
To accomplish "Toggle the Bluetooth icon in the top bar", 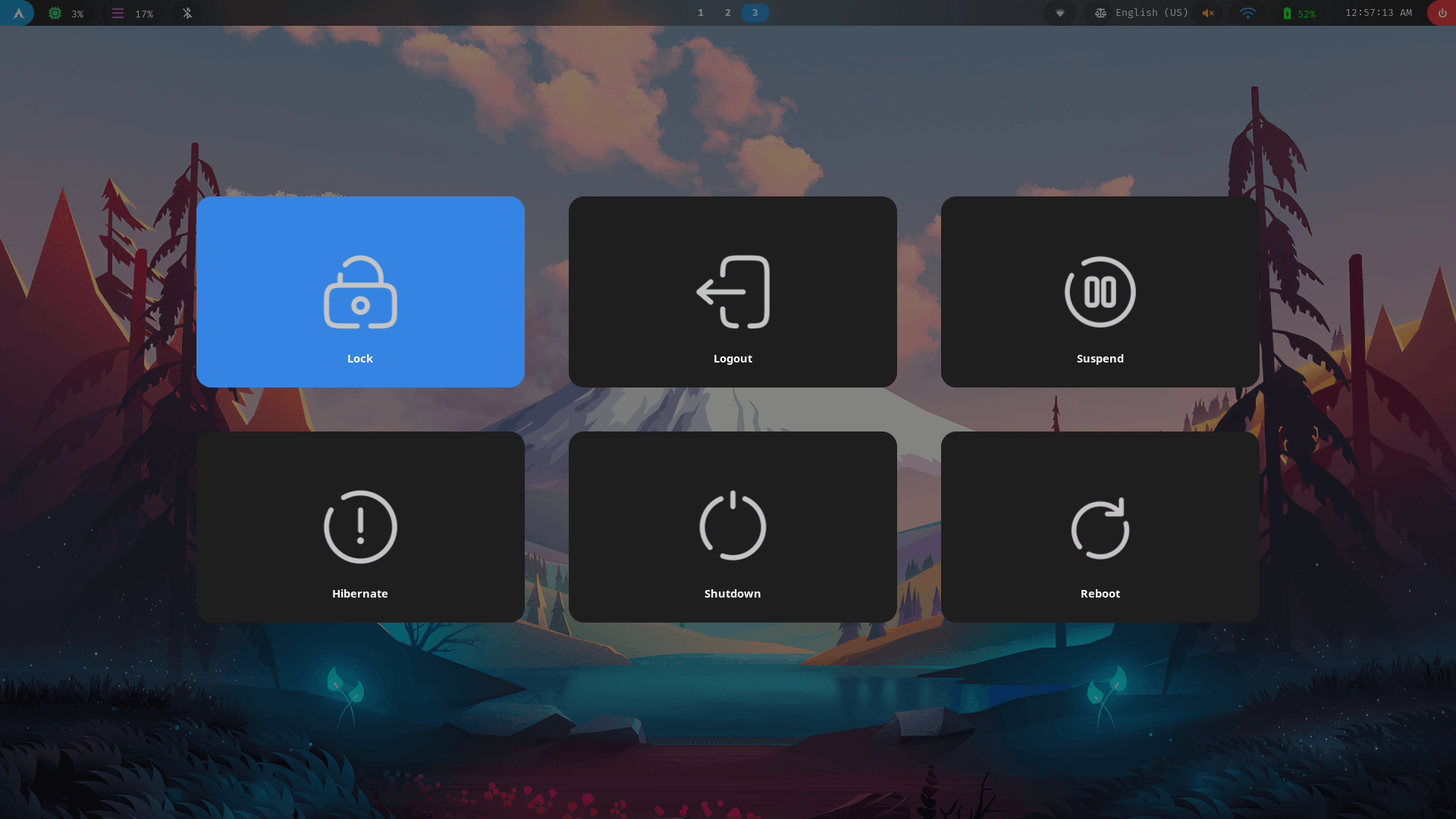I will pos(187,13).
